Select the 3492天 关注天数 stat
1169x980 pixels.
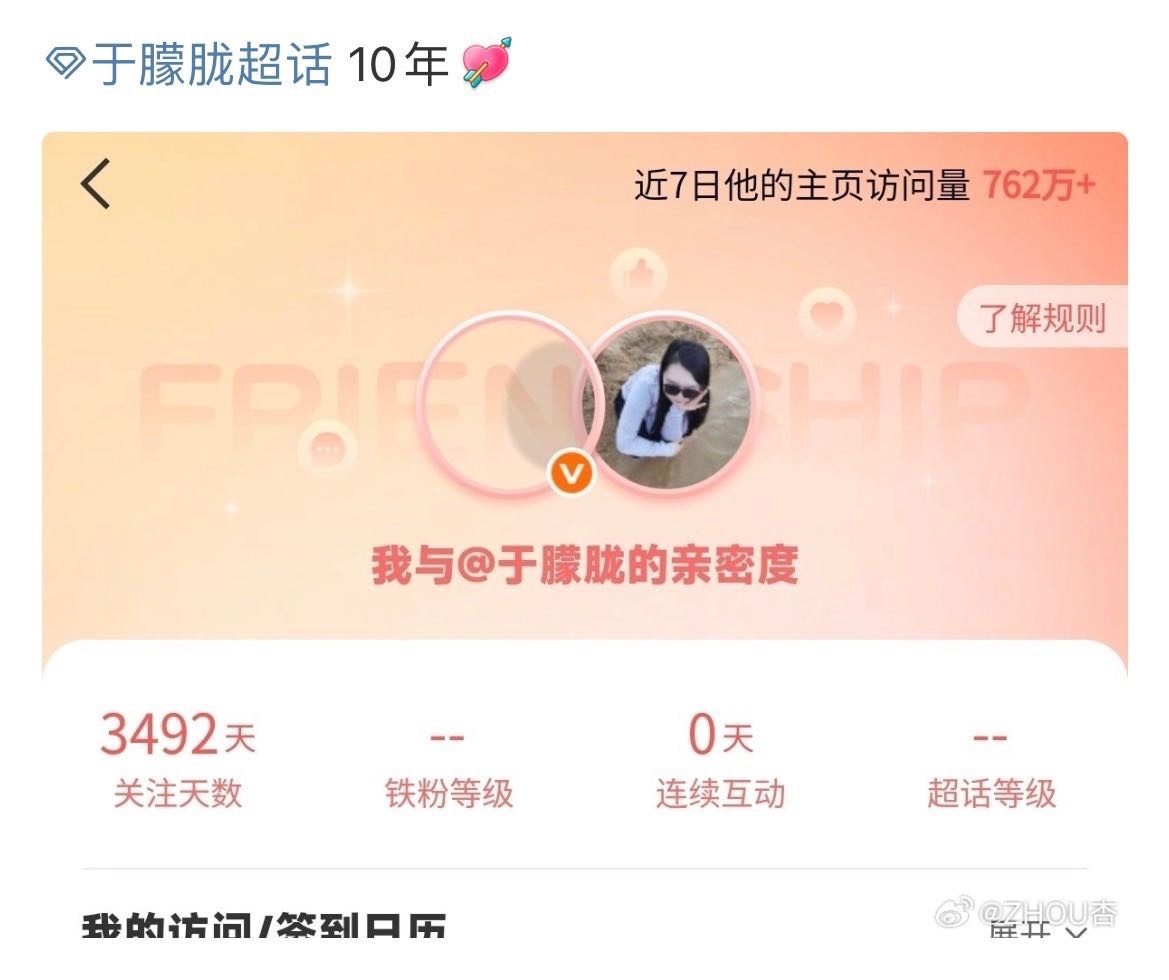click(x=177, y=759)
